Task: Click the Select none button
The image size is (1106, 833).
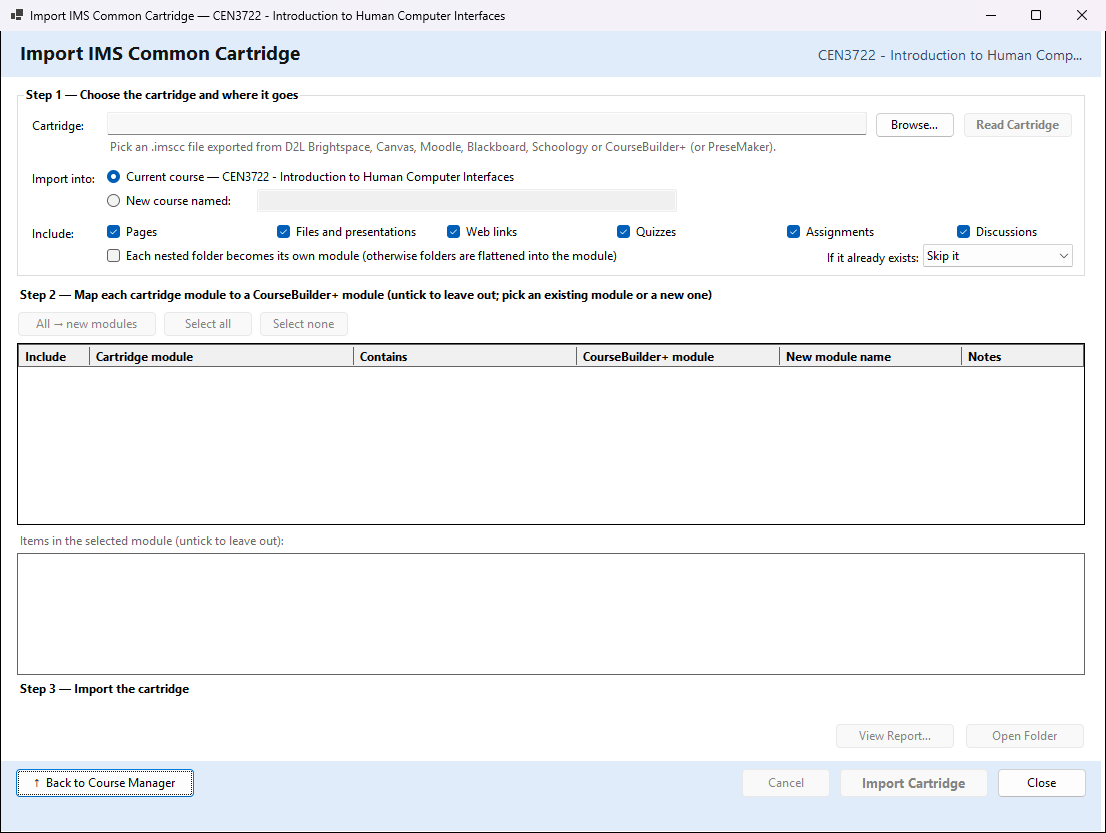Action: coord(303,324)
